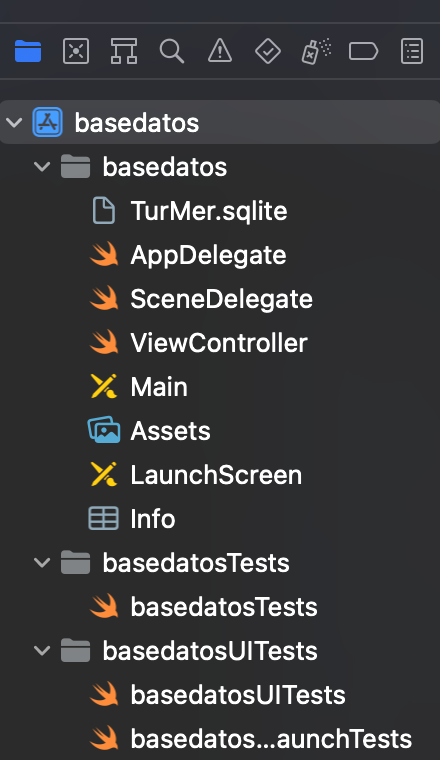This screenshot has width=440, height=760.
Task: Show the Breakpoint navigator icon
Action: click(x=363, y=51)
